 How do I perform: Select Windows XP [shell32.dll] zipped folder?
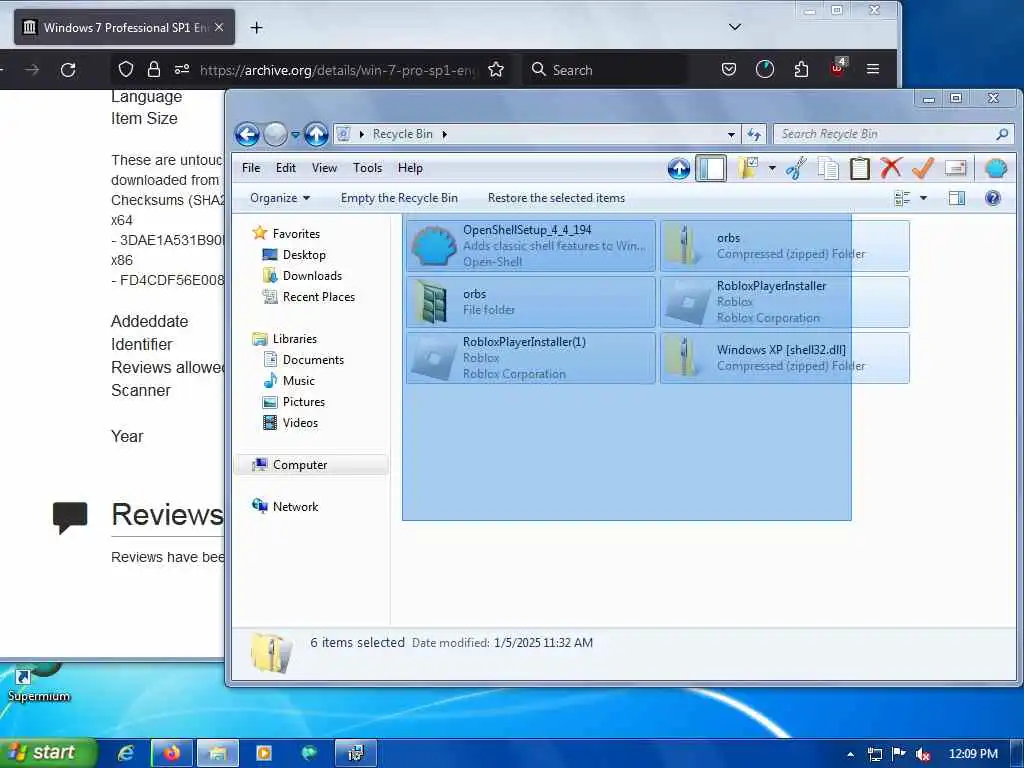click(784, 358)
